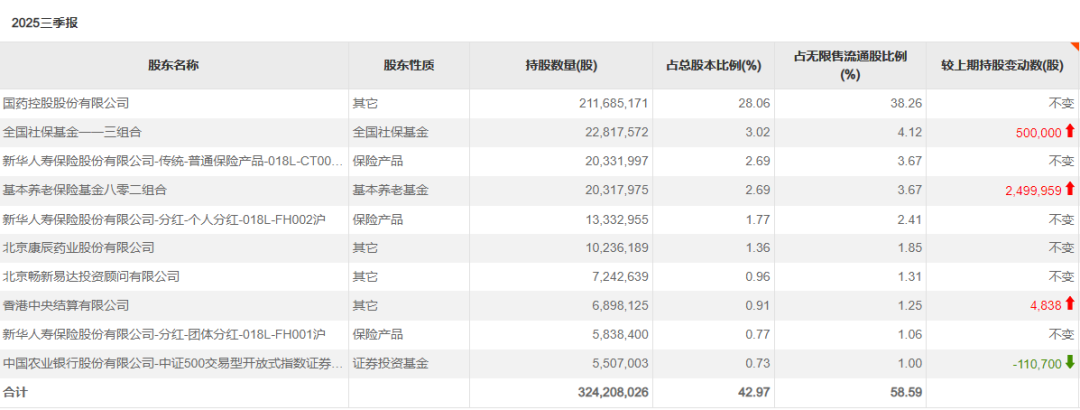
Task: Click total holdings 324,208,026
Action: tap(613, 392)
